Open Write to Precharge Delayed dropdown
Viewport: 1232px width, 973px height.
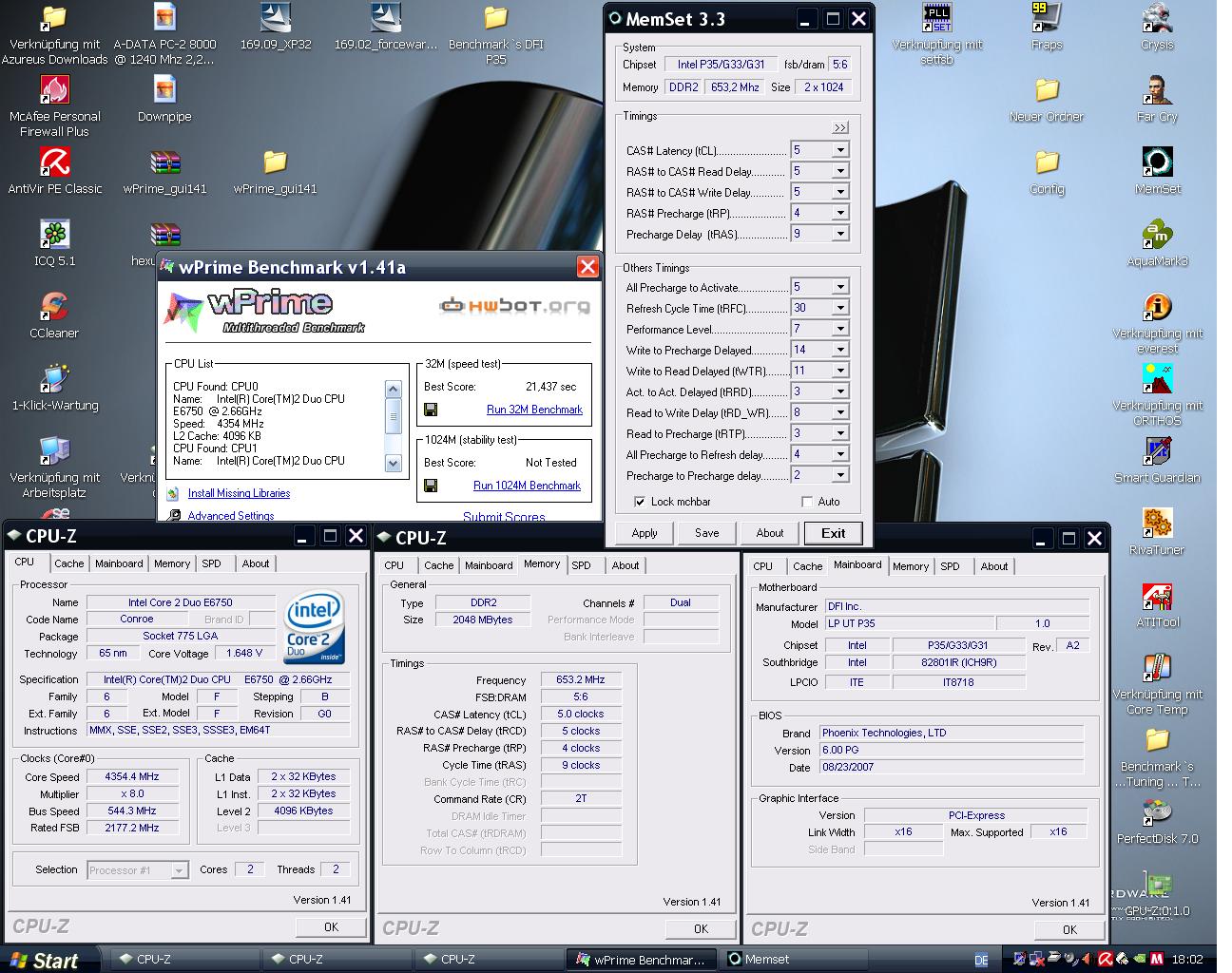tap(839, 350)
